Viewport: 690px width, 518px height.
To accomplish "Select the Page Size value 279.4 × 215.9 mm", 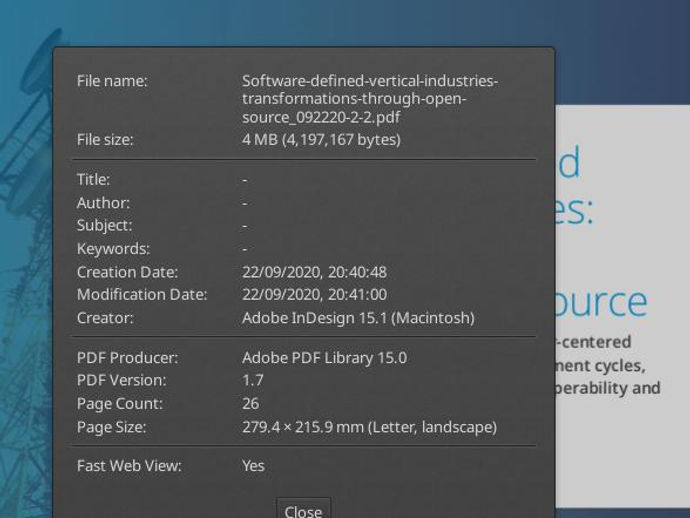I will [x=369, y=427].
